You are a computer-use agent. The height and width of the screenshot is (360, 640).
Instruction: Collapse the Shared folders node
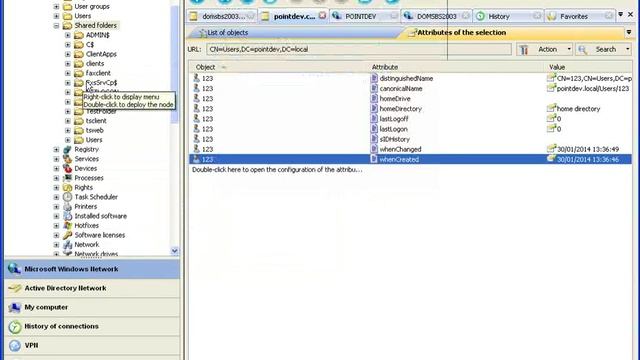(x=56, y=25)
